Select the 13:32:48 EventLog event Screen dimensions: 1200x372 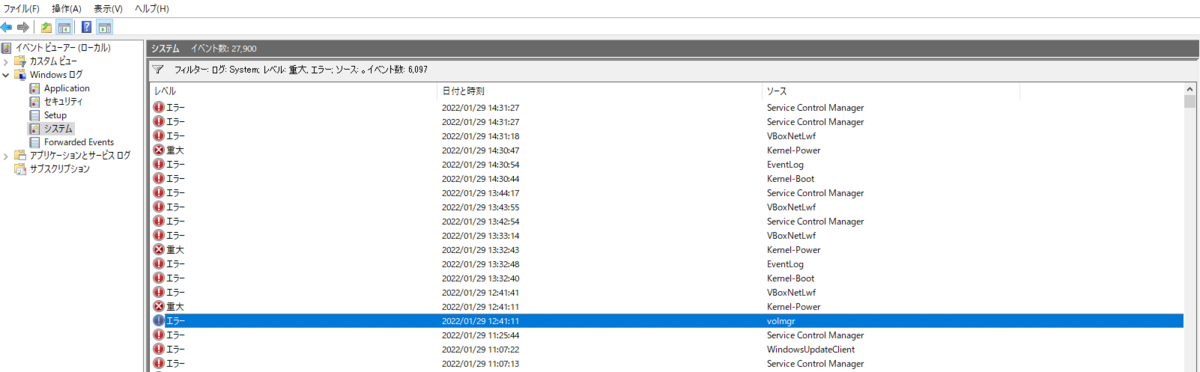667,264
